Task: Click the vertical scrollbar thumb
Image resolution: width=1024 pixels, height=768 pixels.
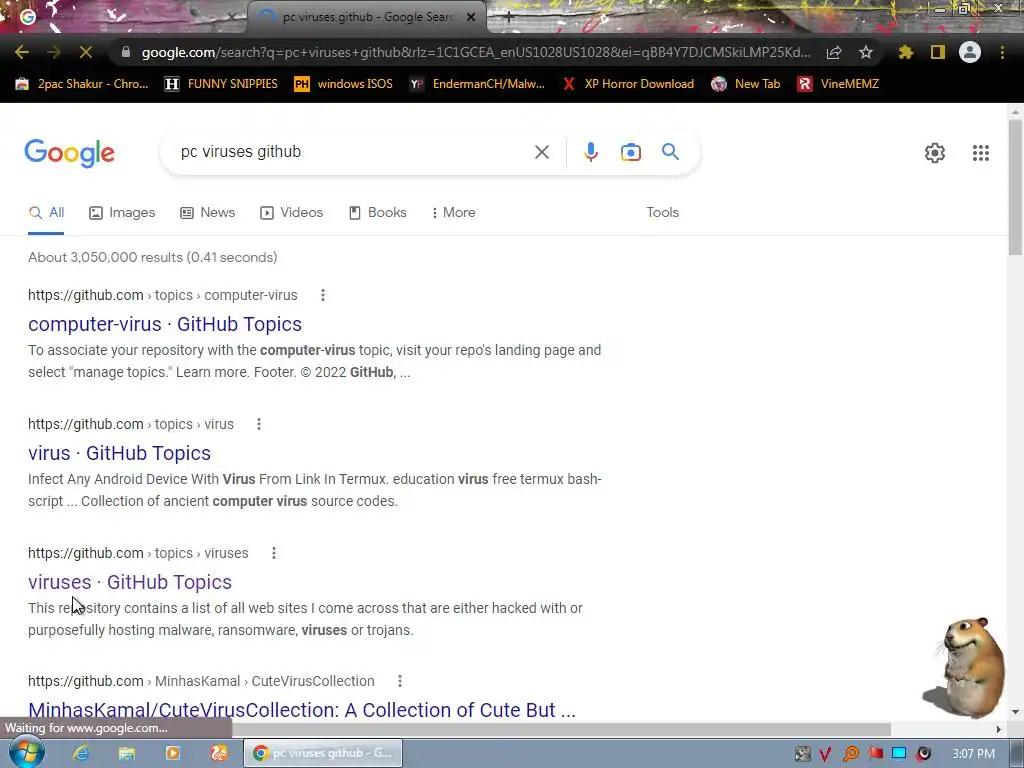Action: click(x=1015, y=188)
